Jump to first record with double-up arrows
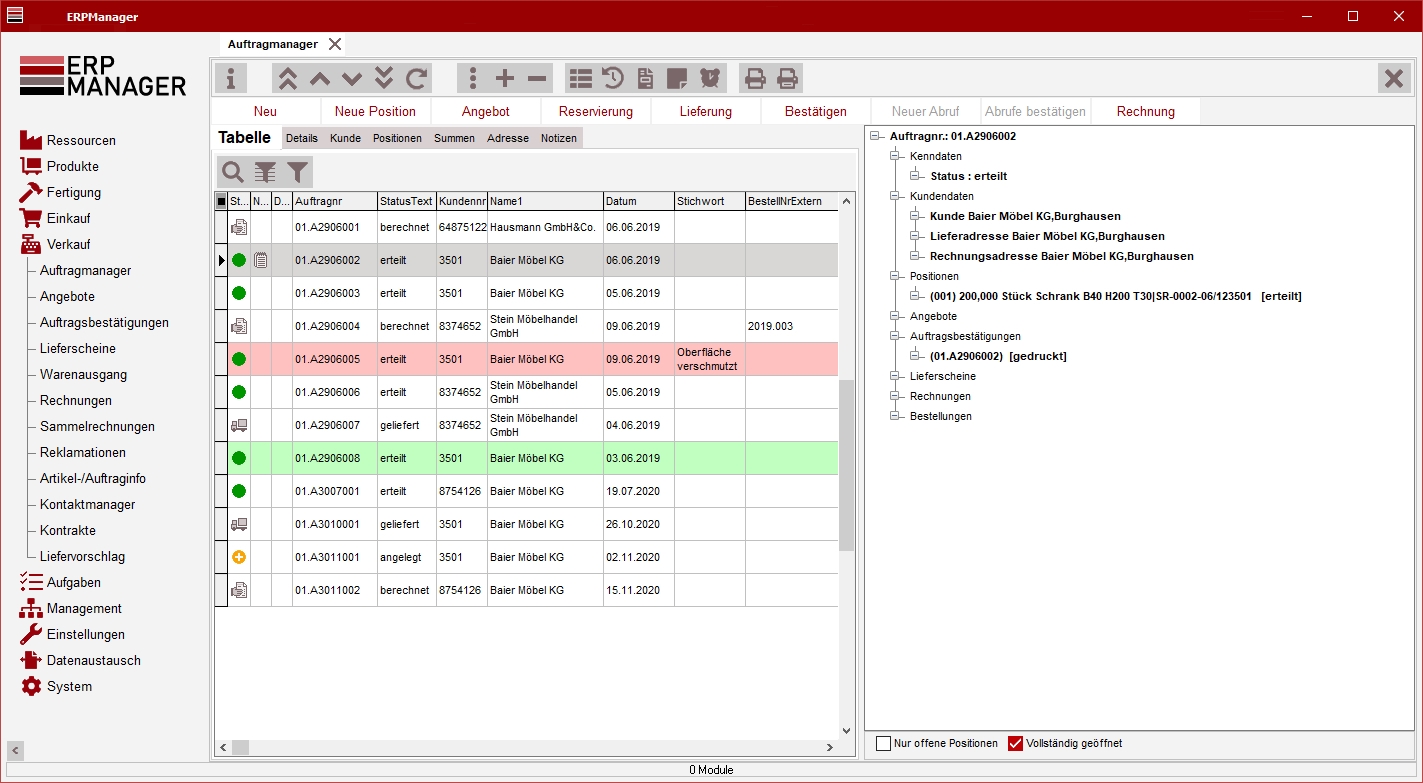 tap(288, 78)
